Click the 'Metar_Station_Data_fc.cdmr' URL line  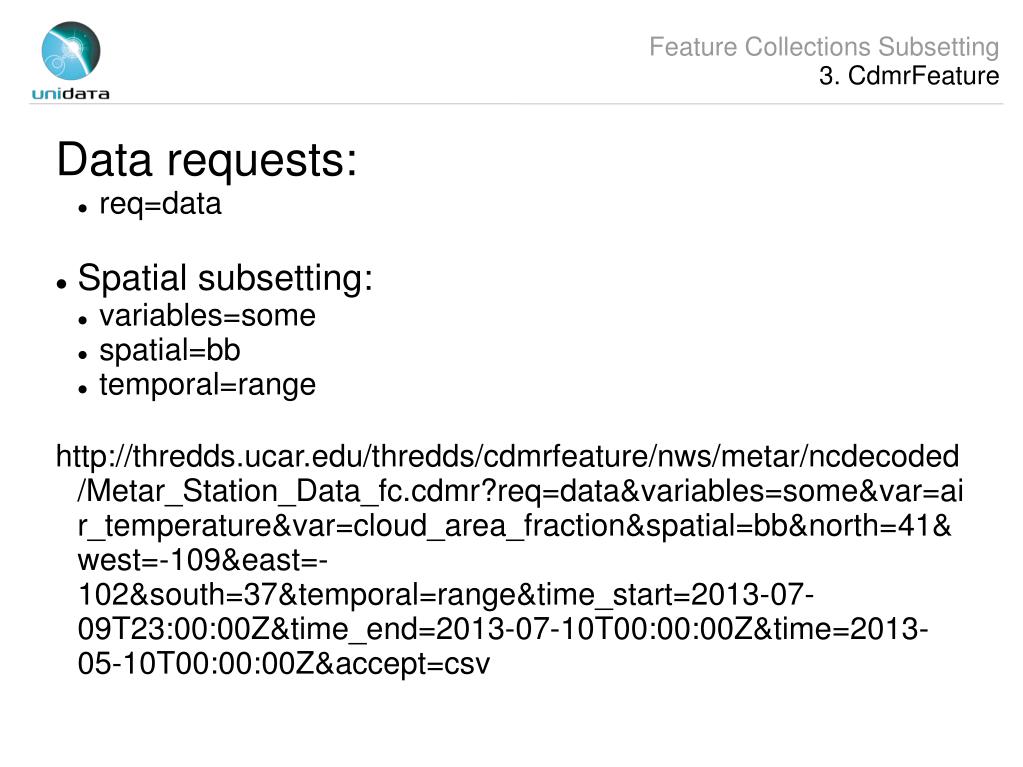click(521, 491)
